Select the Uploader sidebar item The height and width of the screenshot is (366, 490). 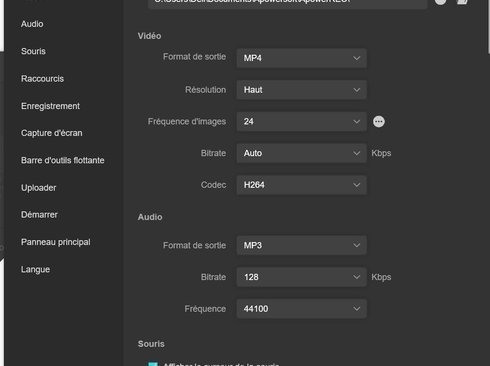(39, 188)
